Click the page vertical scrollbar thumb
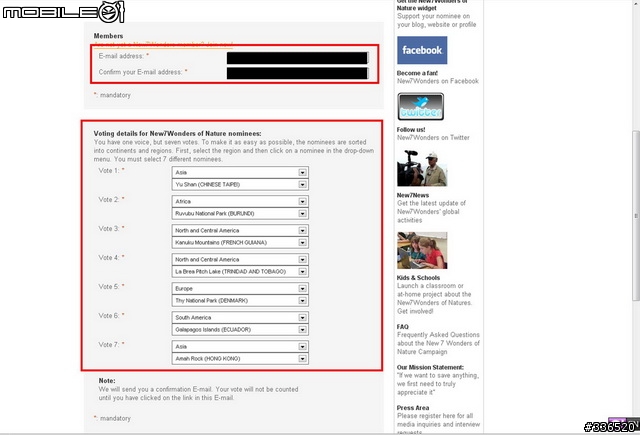Screen dimensions: 640x435 636,215
